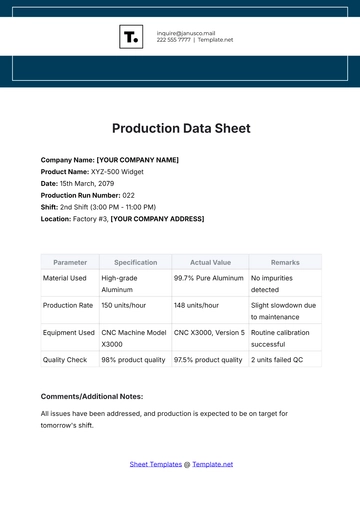This screenshot has width=360, height=509.
Task: Click the 98% product quality cell
Action: (136, 359)
